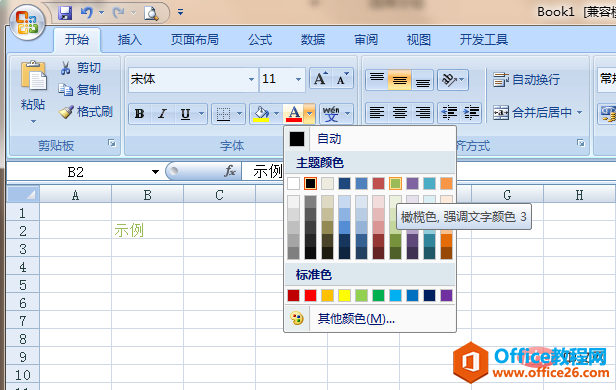
Task: Save the workbook from quick access toolbar
Action: (x=65, y=13)
